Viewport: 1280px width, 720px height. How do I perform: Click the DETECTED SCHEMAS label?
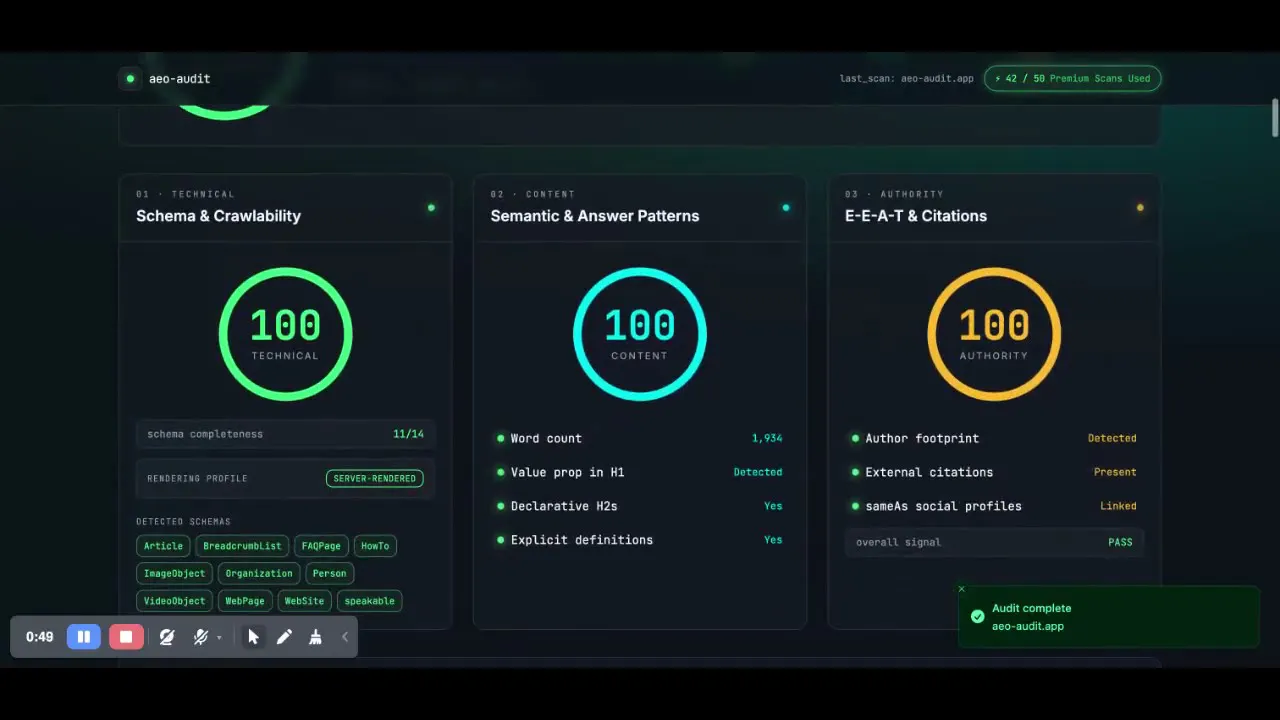pos(183,522)
